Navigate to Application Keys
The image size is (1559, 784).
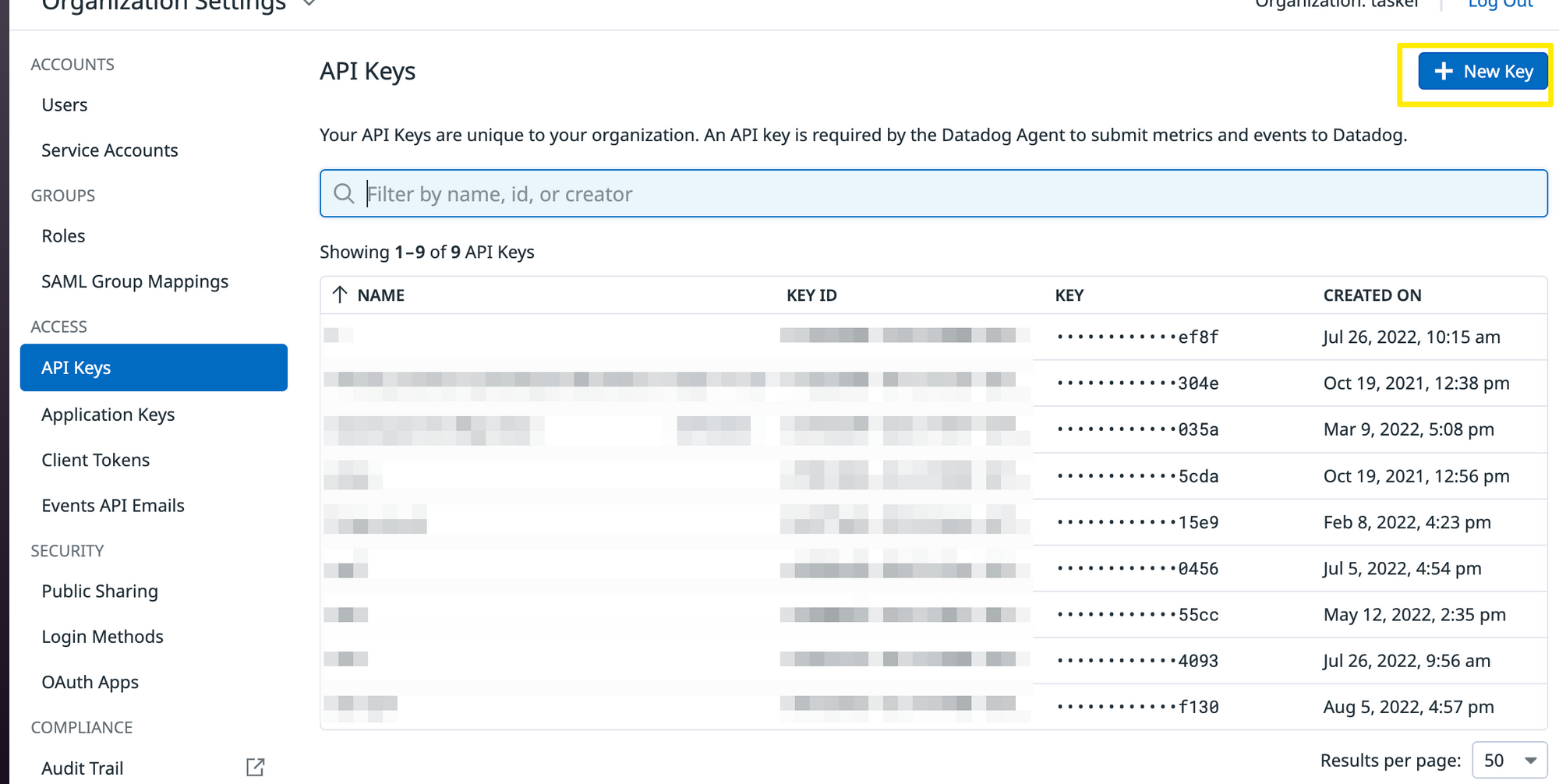[108, 415]
